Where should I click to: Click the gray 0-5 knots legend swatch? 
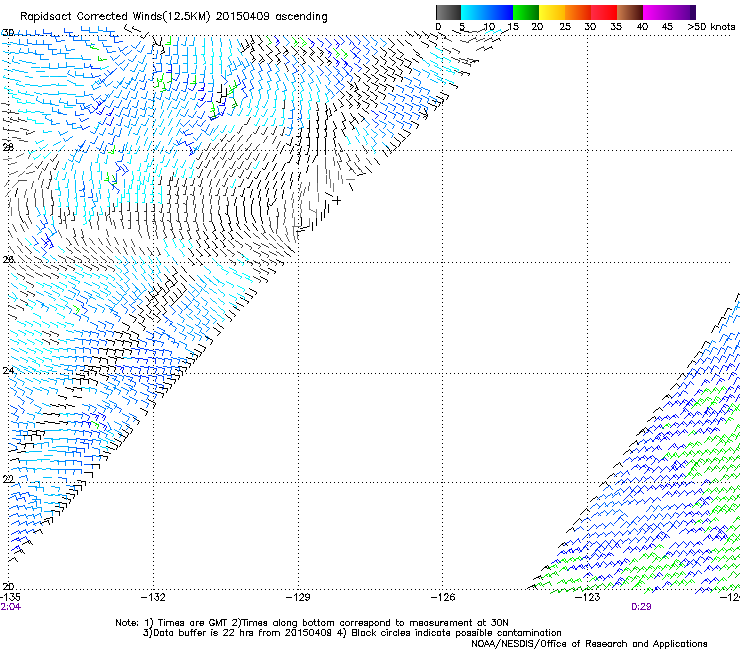[x=448, y=12]
